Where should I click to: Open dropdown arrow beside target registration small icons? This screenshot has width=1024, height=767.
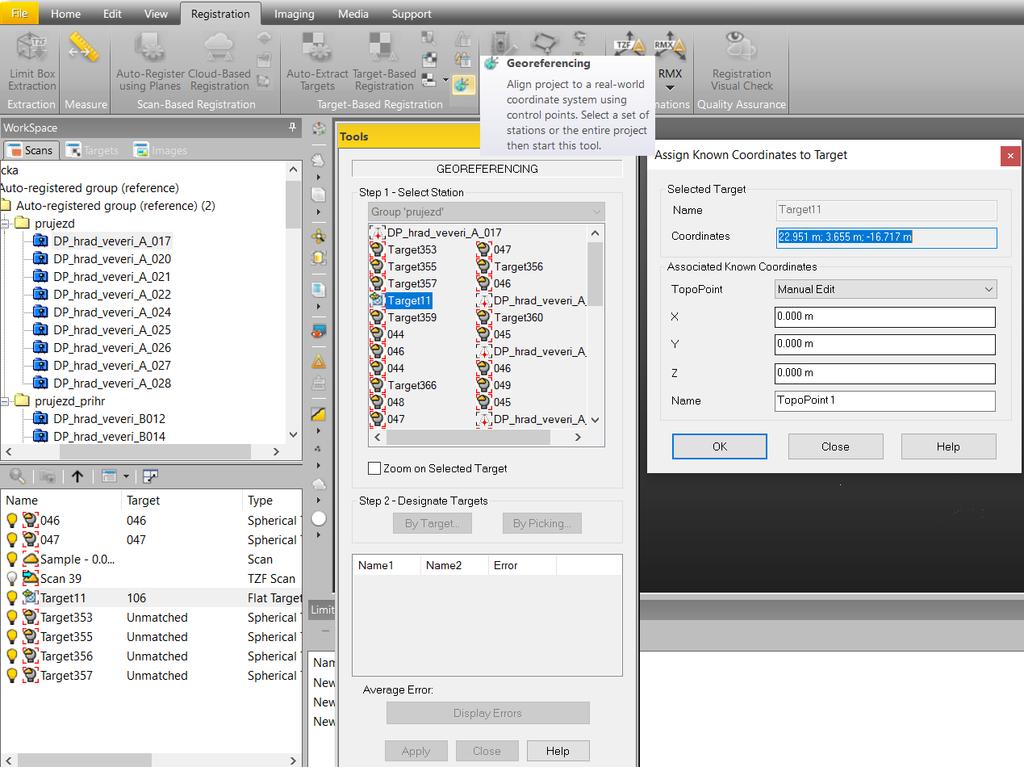445,80
